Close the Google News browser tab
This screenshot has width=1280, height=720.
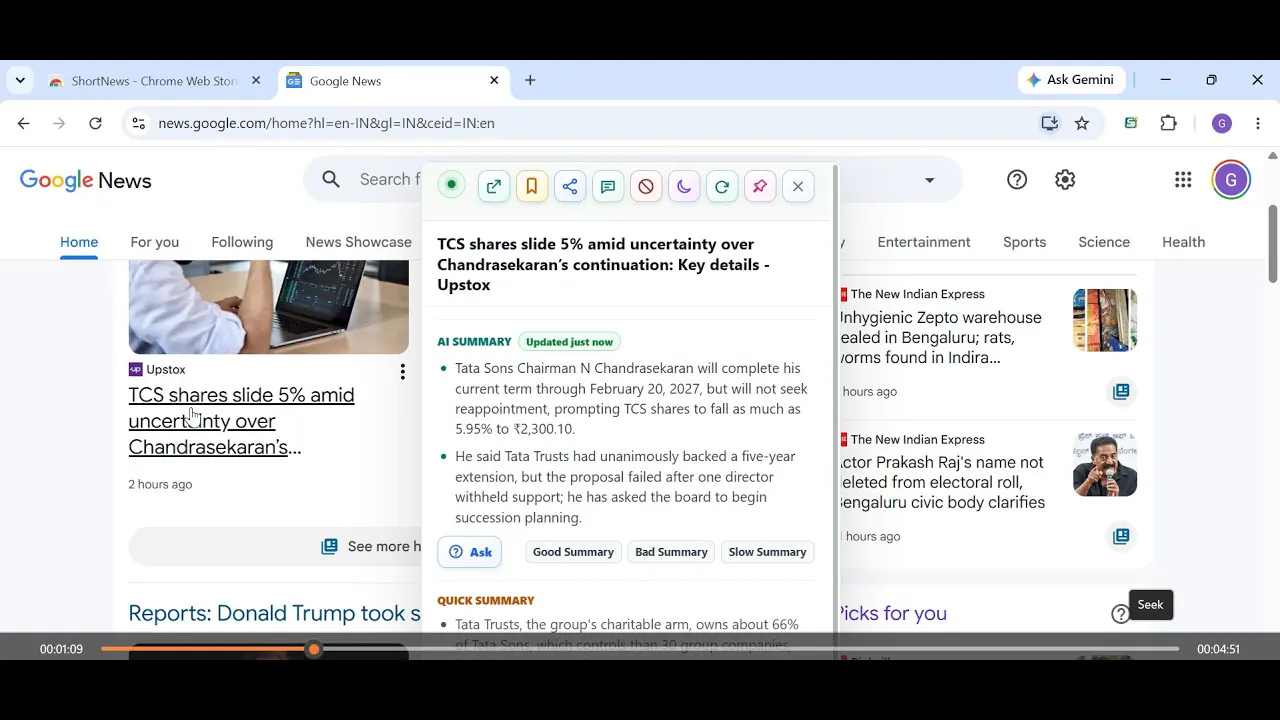pyautogui.click(x=494, y=81)
